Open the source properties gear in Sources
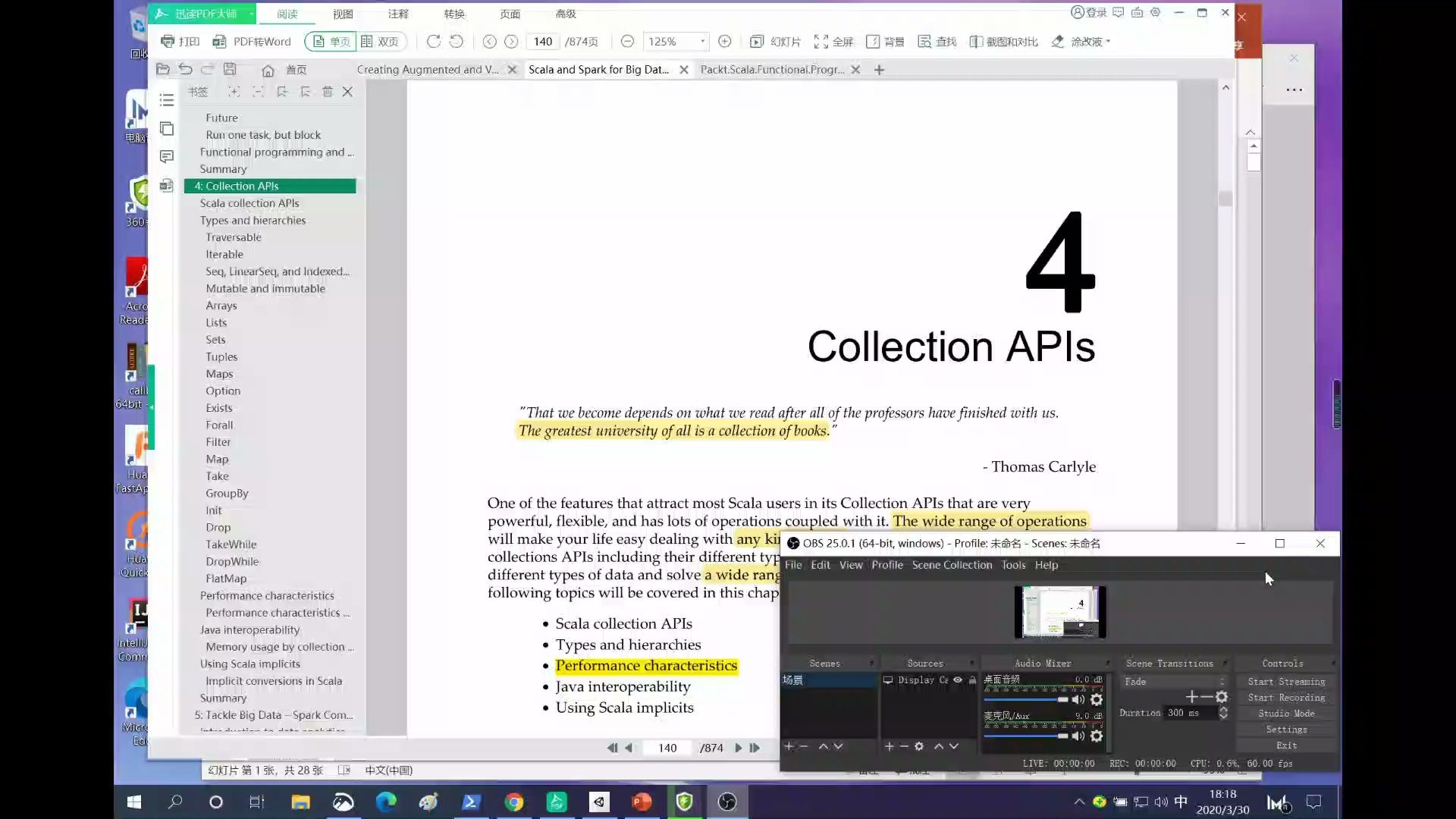1456x819 pixels. (x=919, y=747)
